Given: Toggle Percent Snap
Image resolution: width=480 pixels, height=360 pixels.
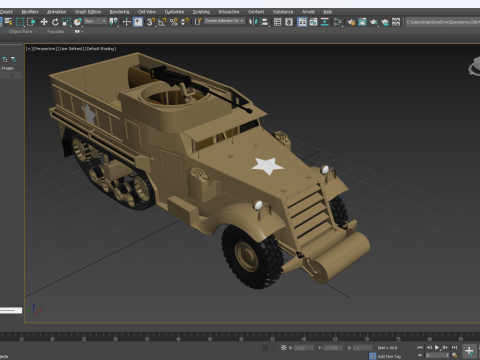Looking at the screenshot, I should click(x=174, y=22).
